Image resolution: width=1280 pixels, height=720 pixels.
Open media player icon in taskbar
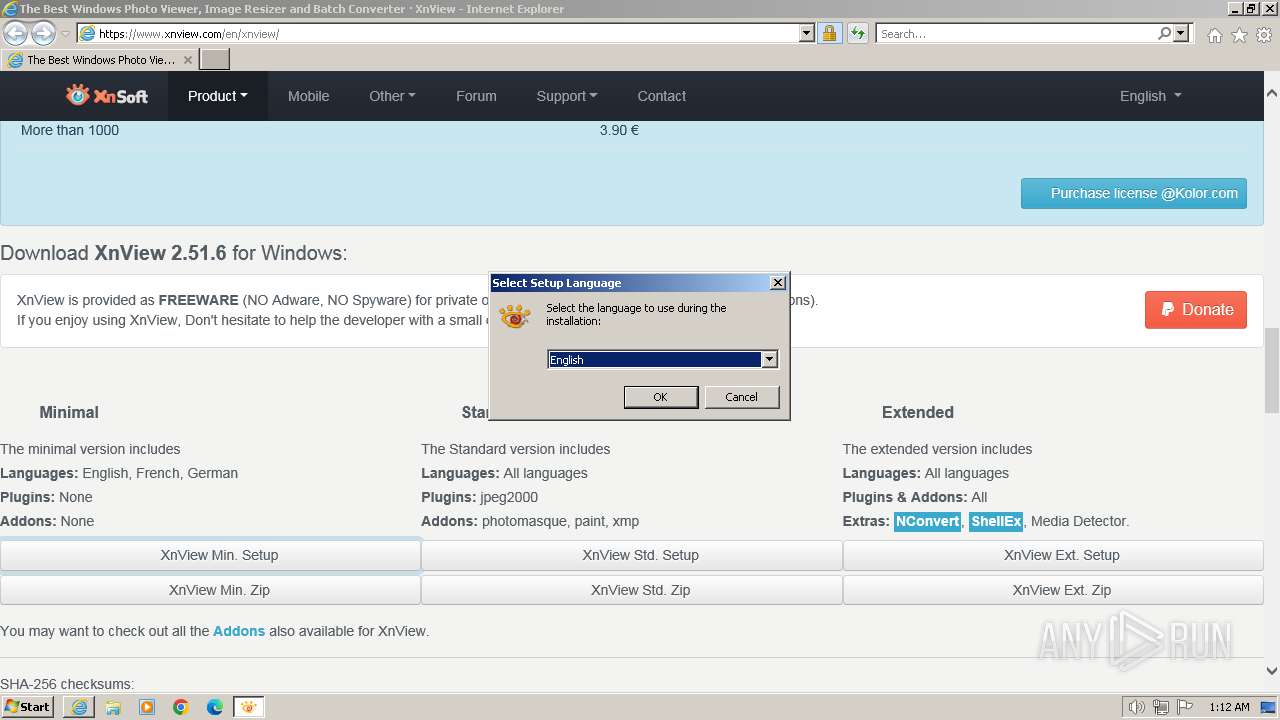[147, 707]
